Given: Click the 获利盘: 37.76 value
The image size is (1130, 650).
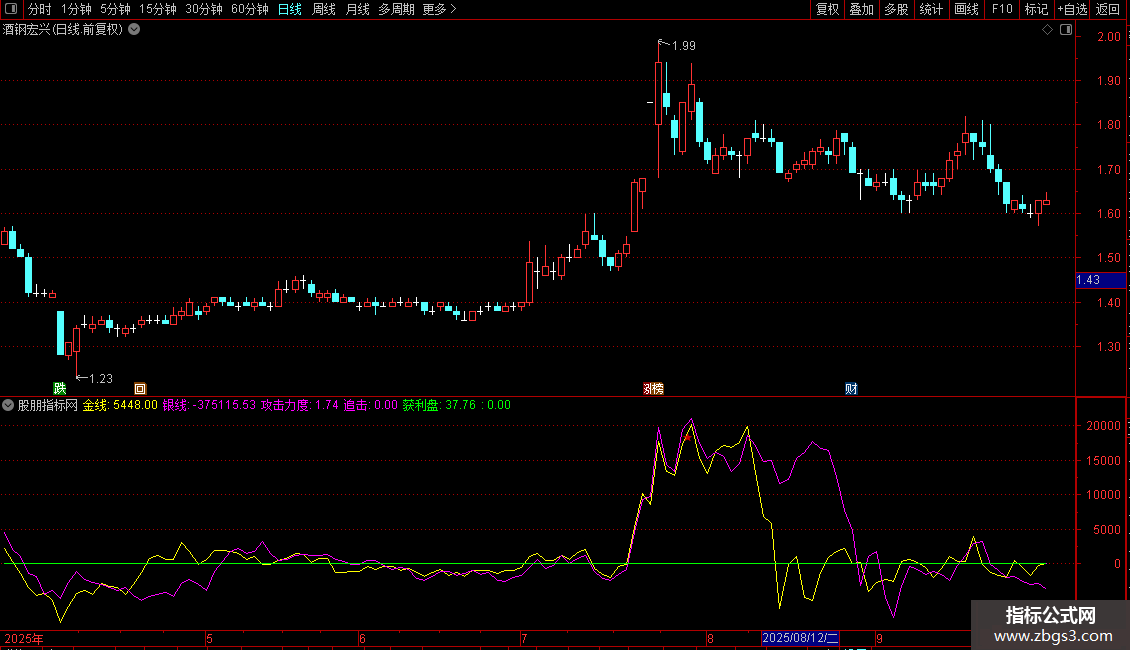Looking at the screenshot, I should pyautogui.click(x=439, y=405).
